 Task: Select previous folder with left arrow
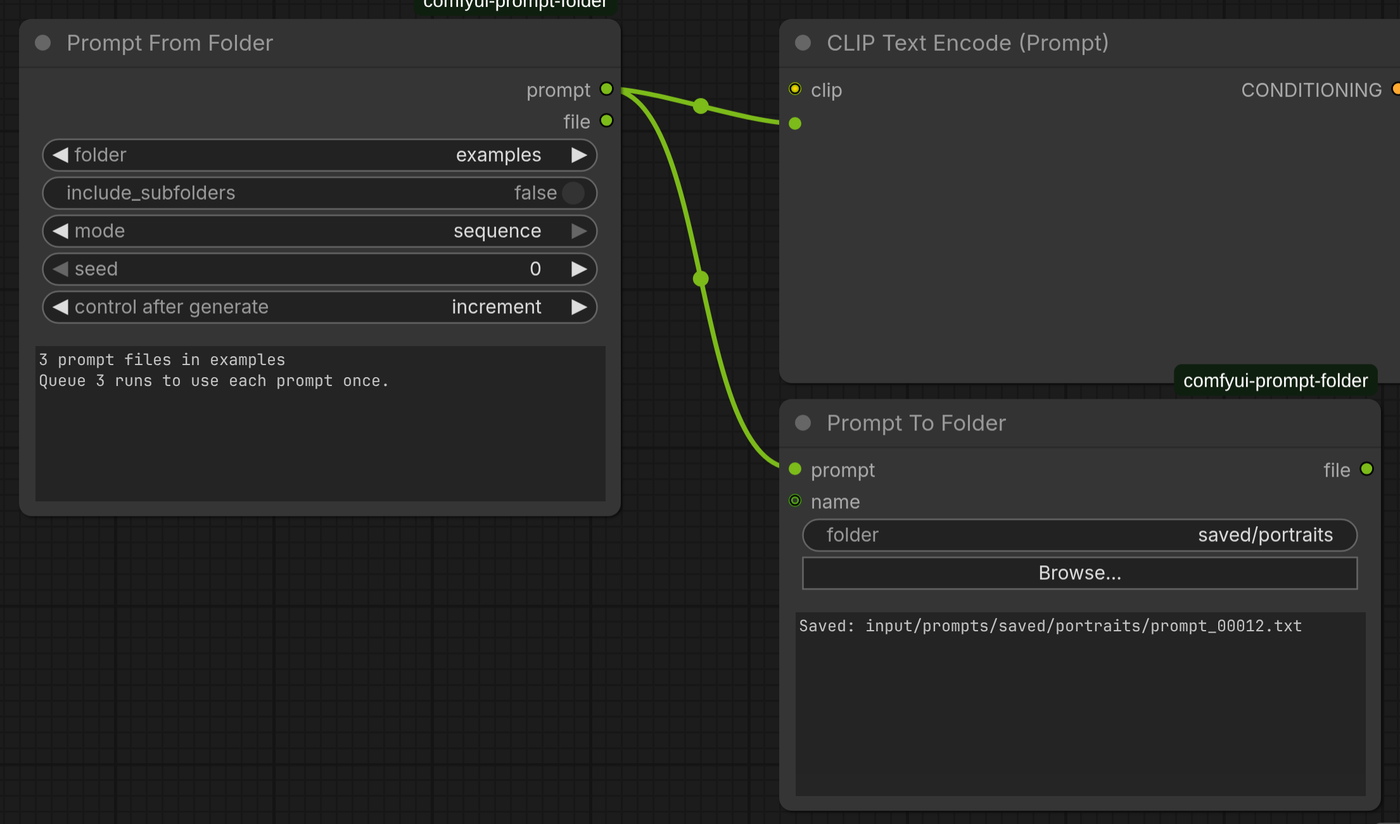tap(60, 155)
